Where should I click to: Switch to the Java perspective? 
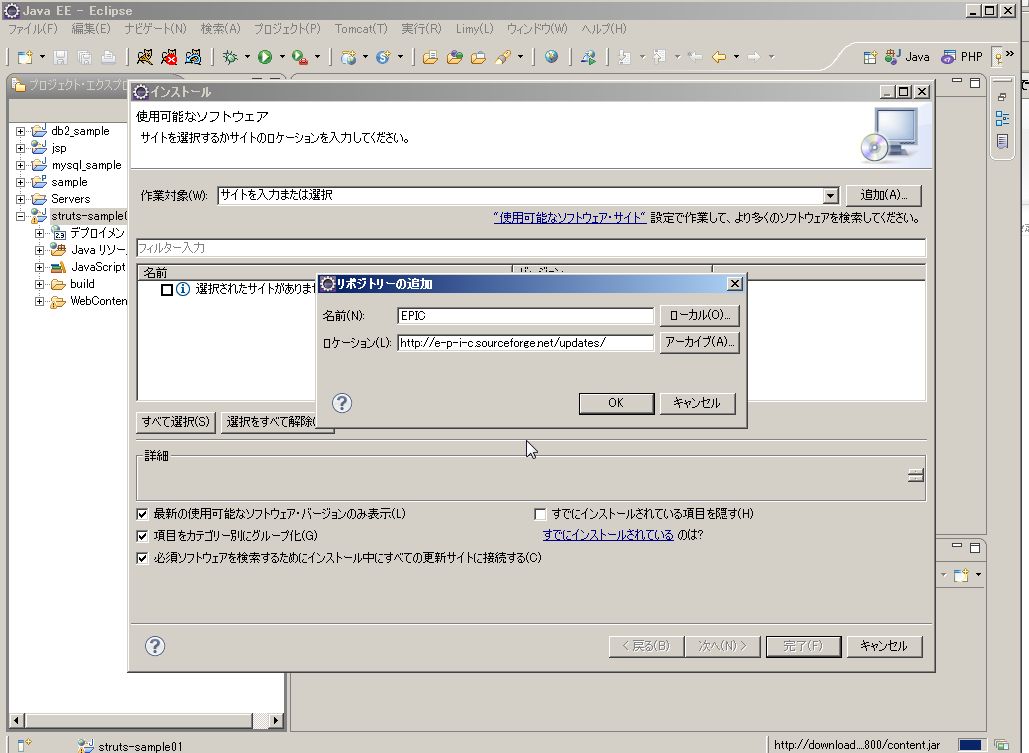pyautogui.click(x=907, y=57)
